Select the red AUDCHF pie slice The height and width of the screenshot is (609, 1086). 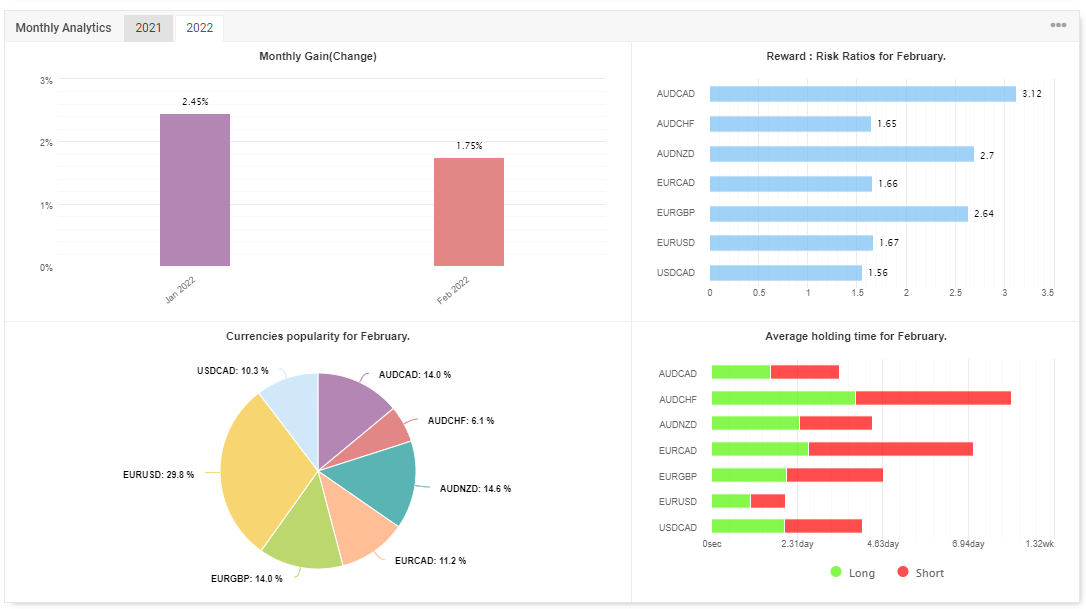pyautogui.click(x=382, y=439)
